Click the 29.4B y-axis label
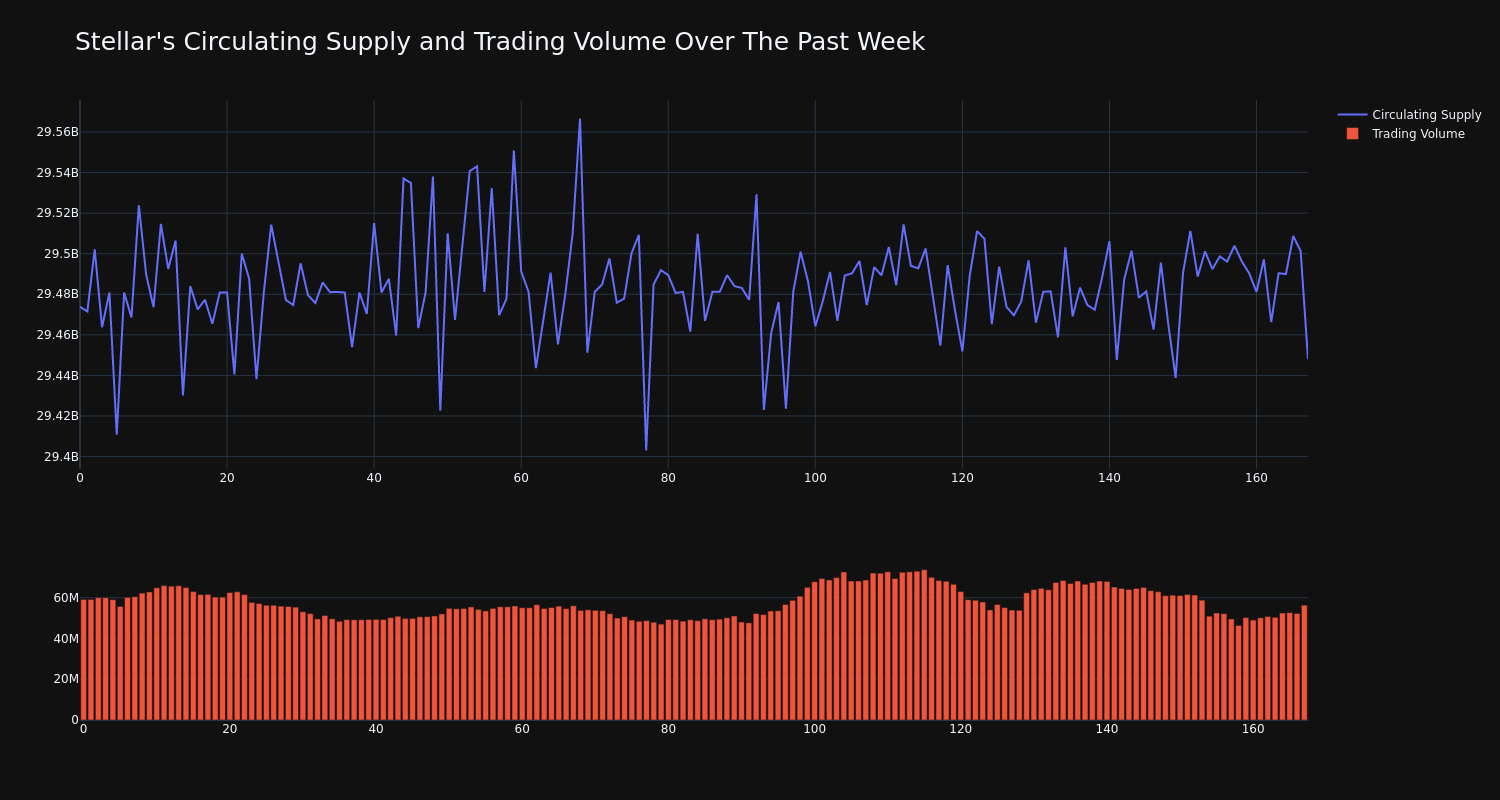The image size is (1500, 800). point(61,457)
